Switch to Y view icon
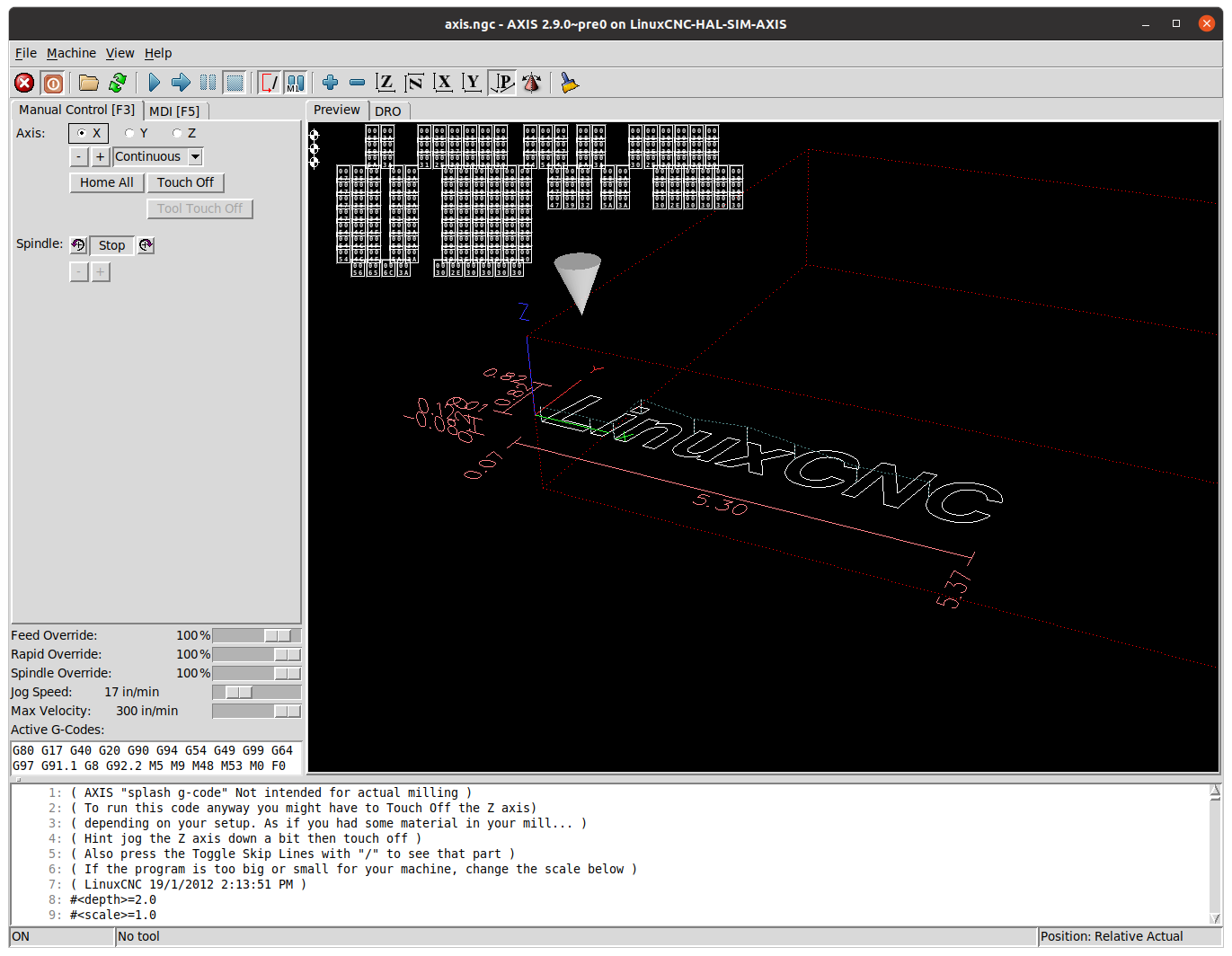This screenshot has width=1232, height=956. pyautogui.click(x=472, y=83)
